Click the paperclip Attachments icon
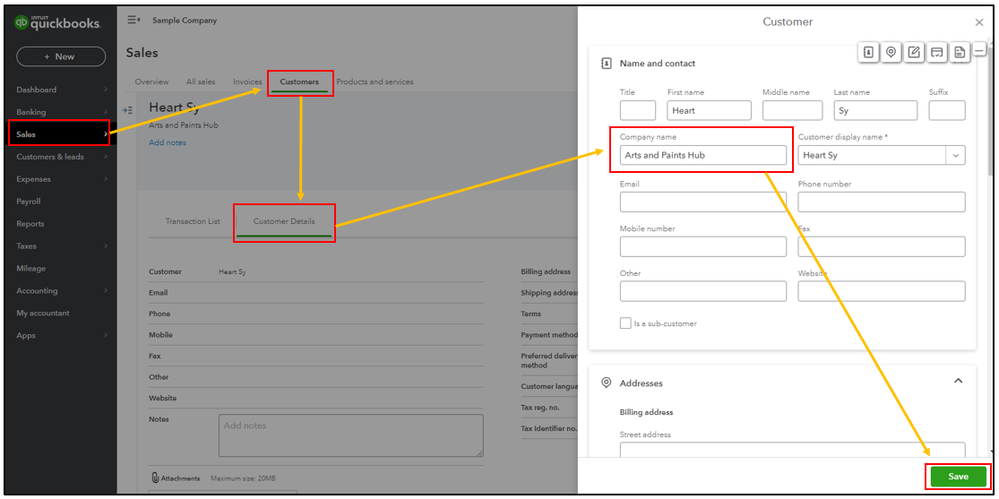The height and width of the screenshot is (499, 999). pyautogui.click(x=155, y=477)
